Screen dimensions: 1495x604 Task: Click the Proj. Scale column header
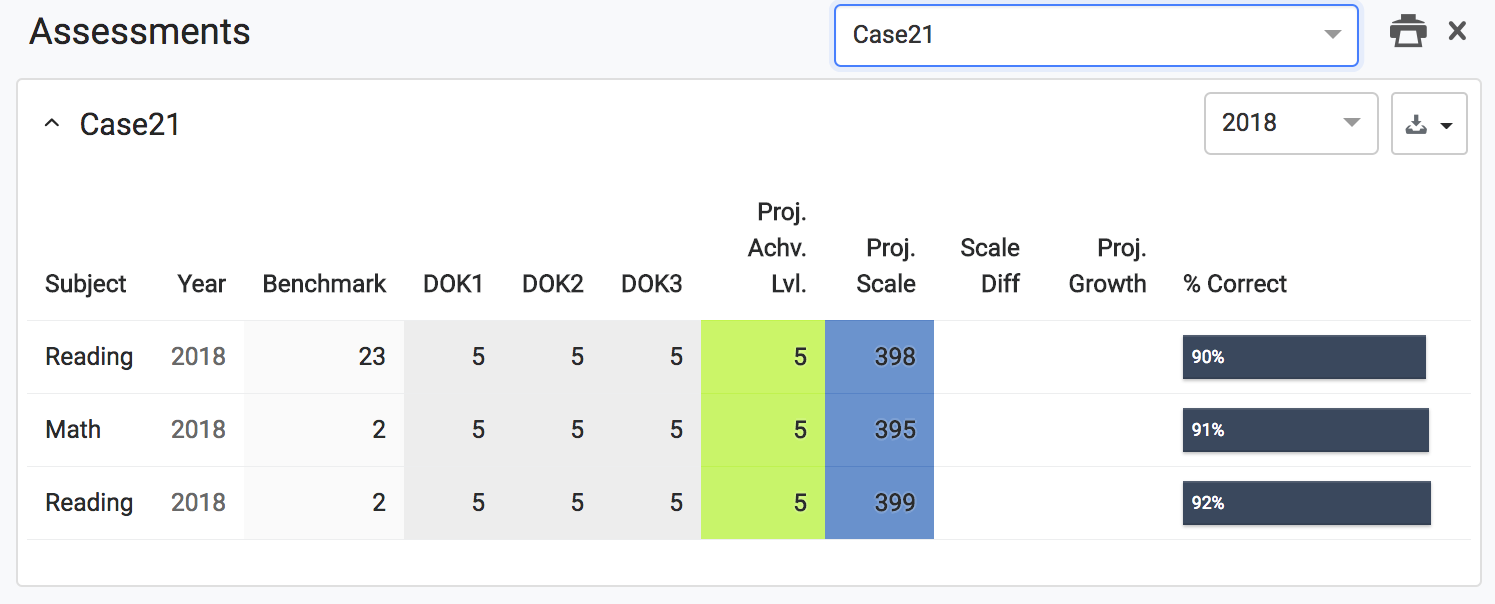(886, 266)
